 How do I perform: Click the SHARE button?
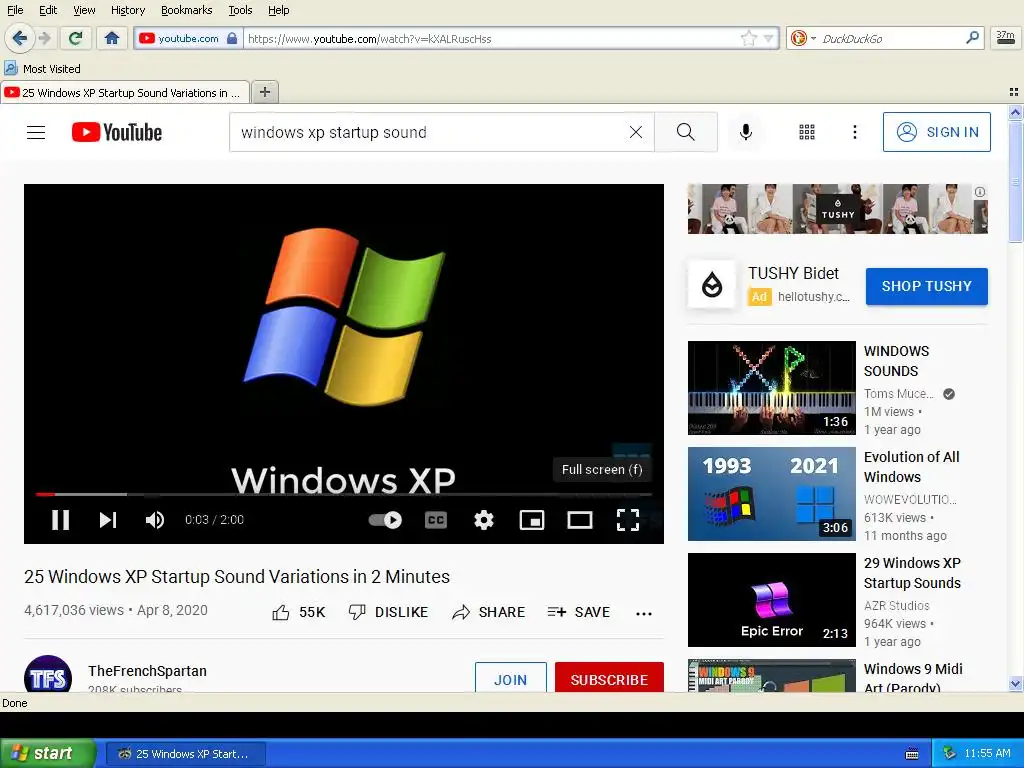[x=488, y=612]
